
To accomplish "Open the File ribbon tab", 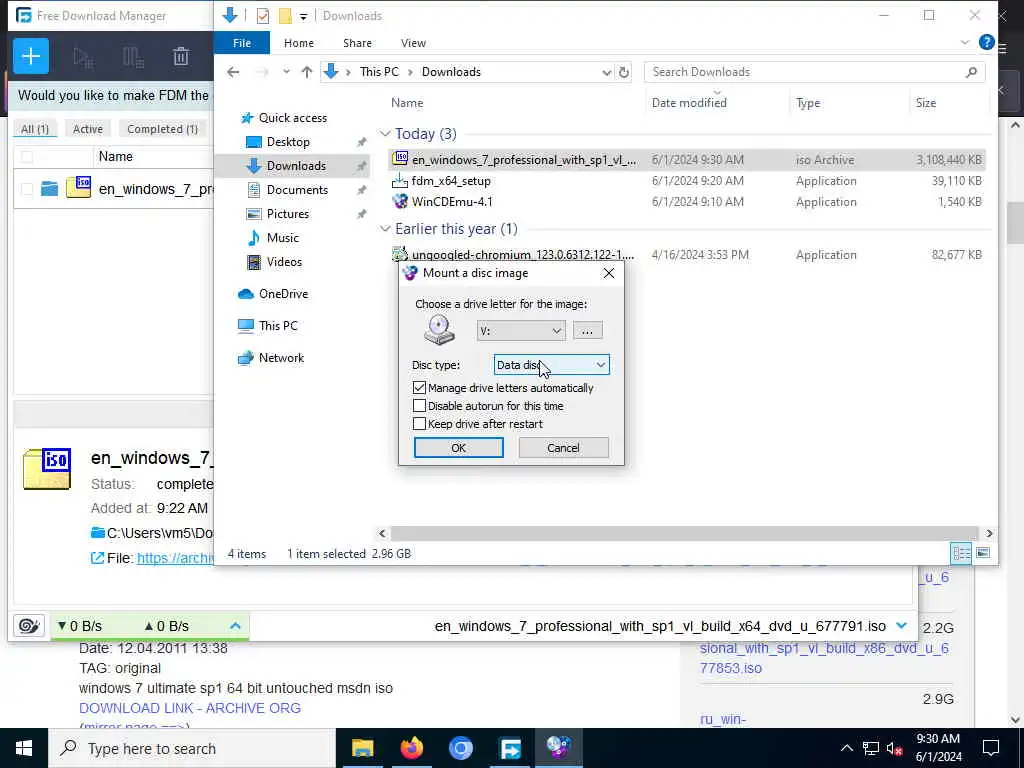I will click(x=242, y=43).
